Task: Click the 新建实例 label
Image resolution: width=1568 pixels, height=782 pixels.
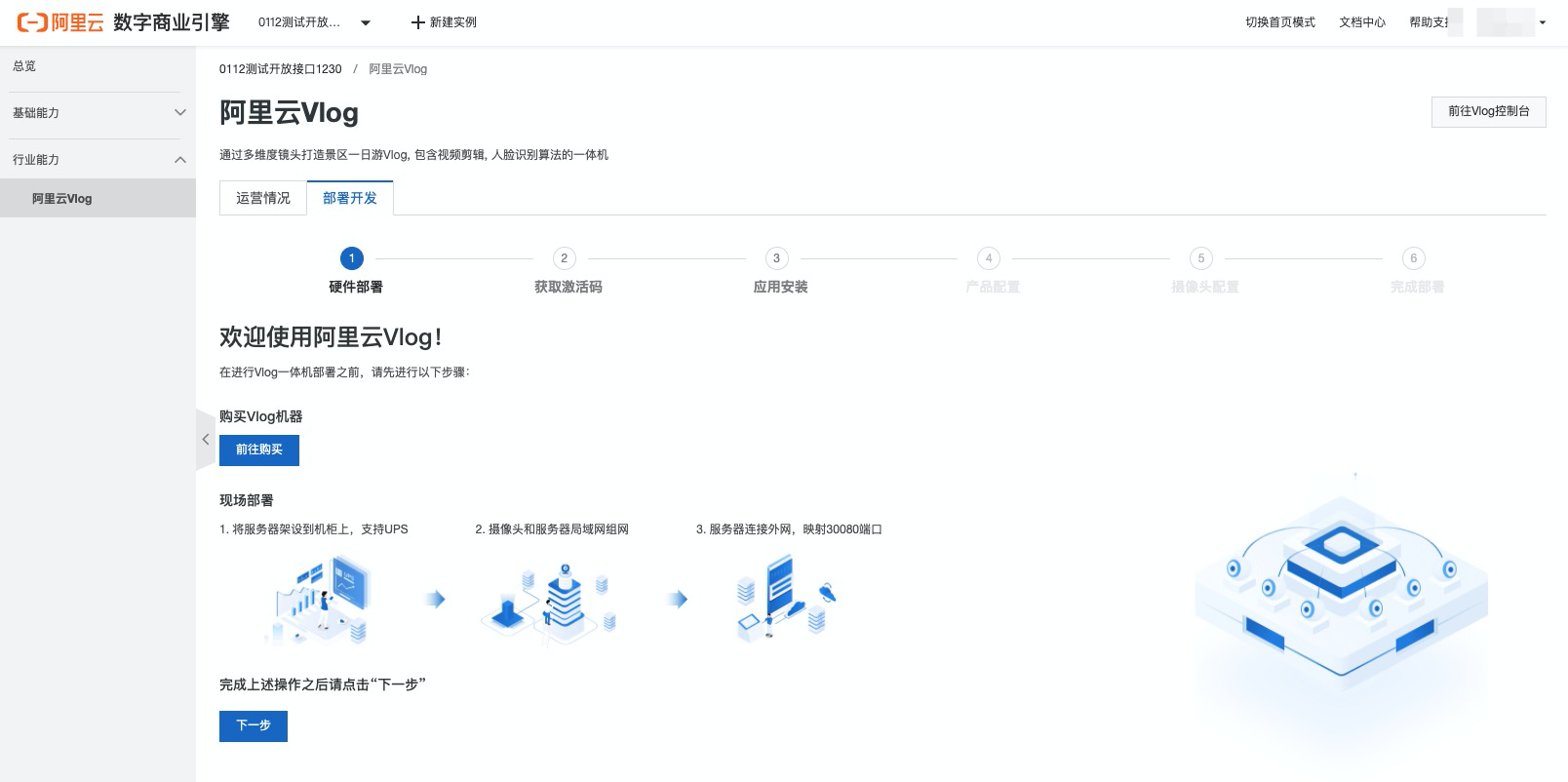Action: tap(453, 22)
